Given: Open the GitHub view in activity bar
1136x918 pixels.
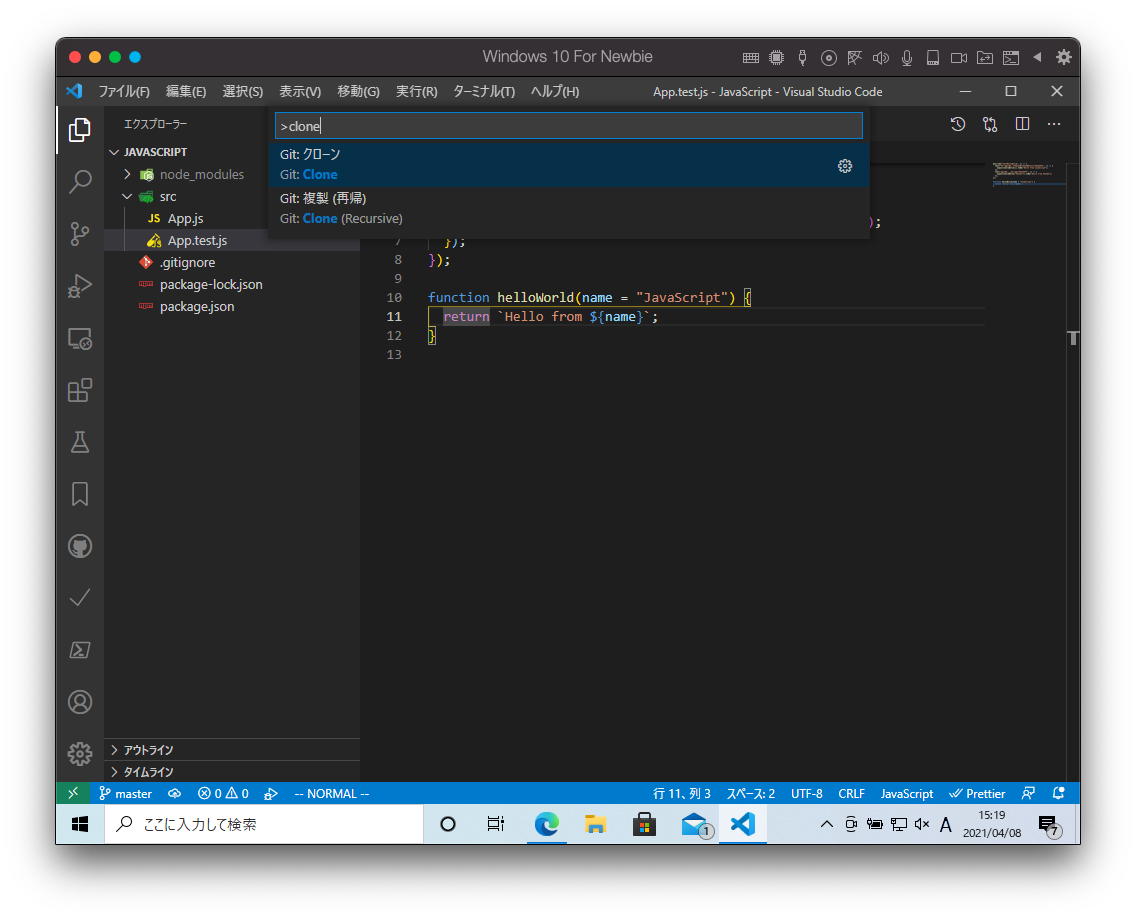Looking at the screenshot, I should click(x=80, y=546).
